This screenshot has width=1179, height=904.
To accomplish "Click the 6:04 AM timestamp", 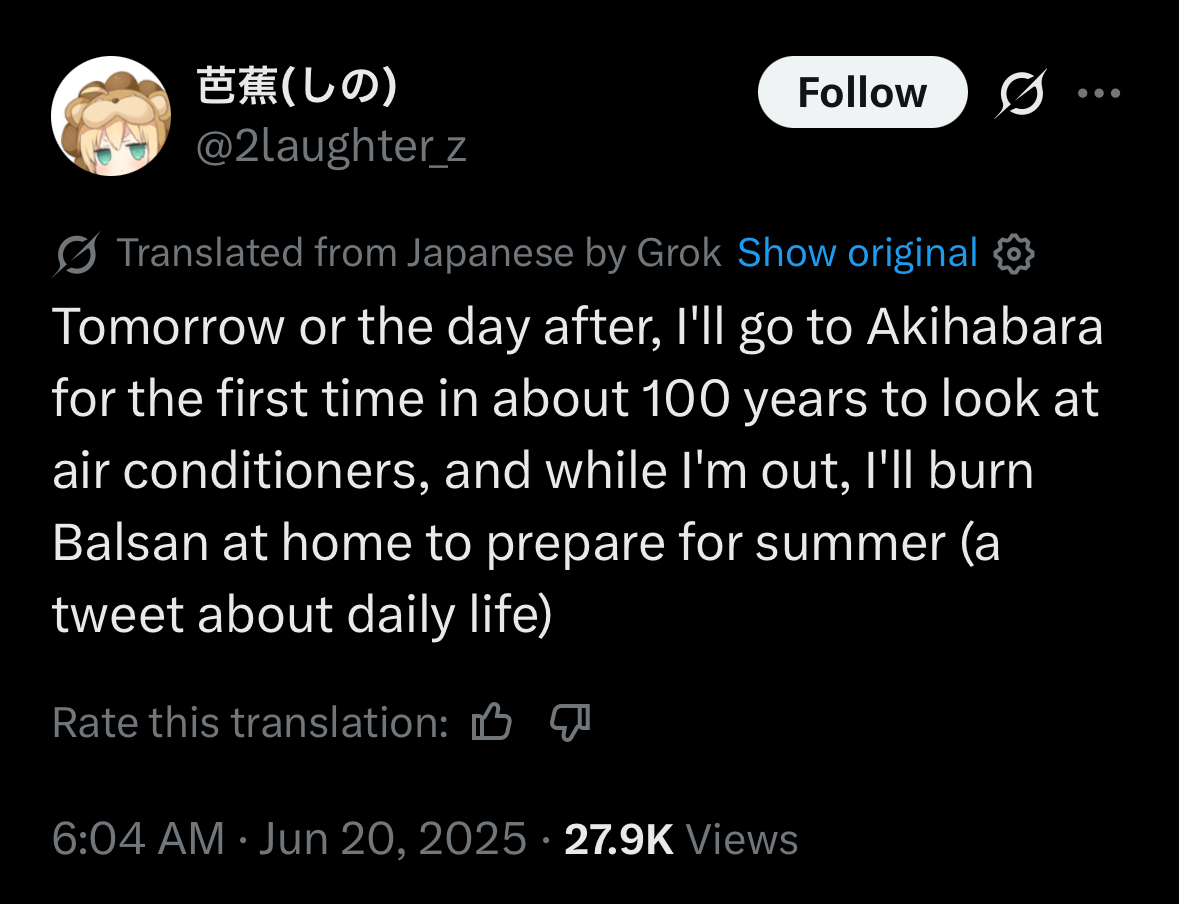I will coord(138,838).
